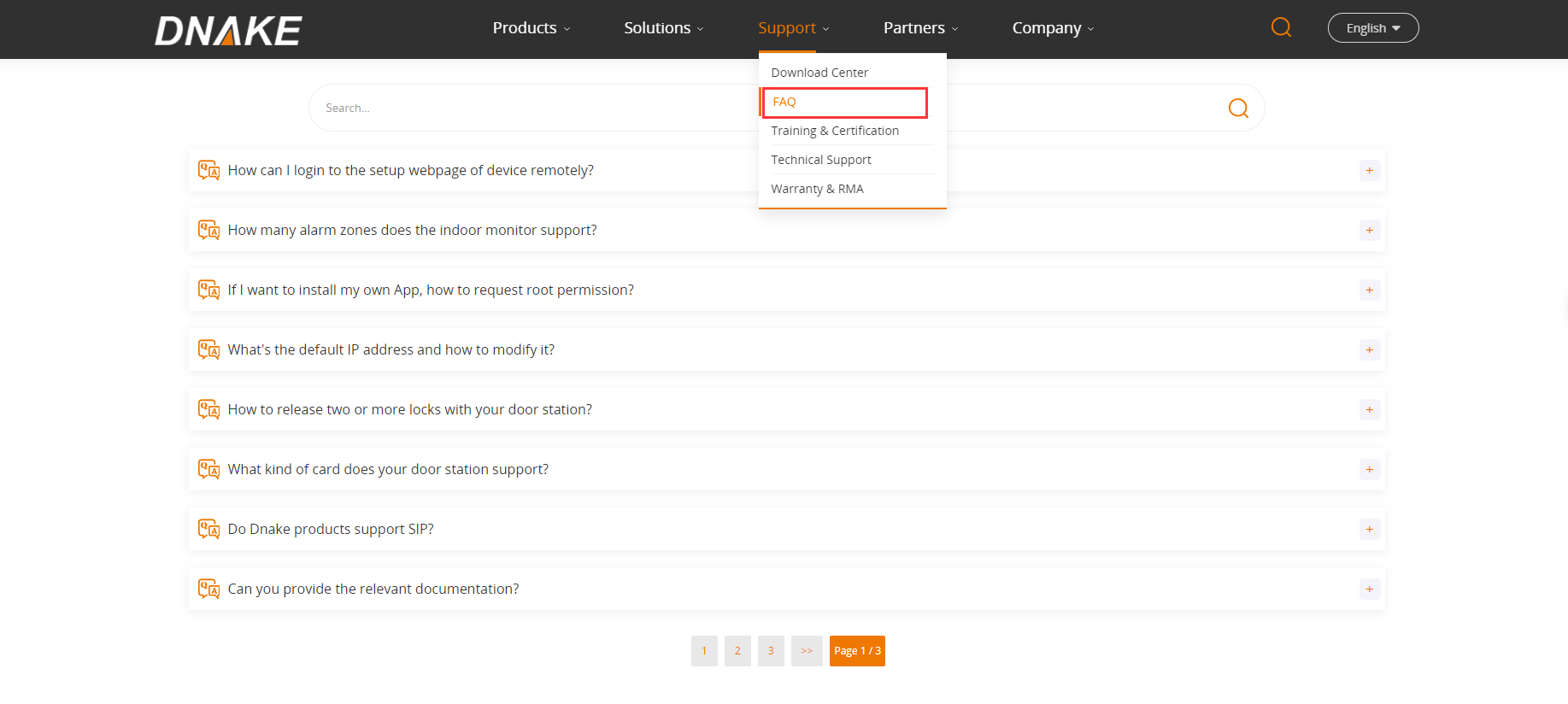The width and height of the screenshot is (1568, 704).
Task: Go to page 2 of FAQs
Action: pos(737,651)
